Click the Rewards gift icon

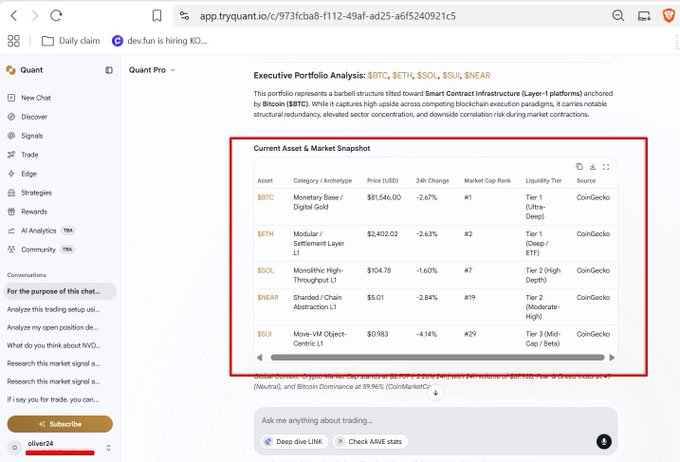[12, 212]
